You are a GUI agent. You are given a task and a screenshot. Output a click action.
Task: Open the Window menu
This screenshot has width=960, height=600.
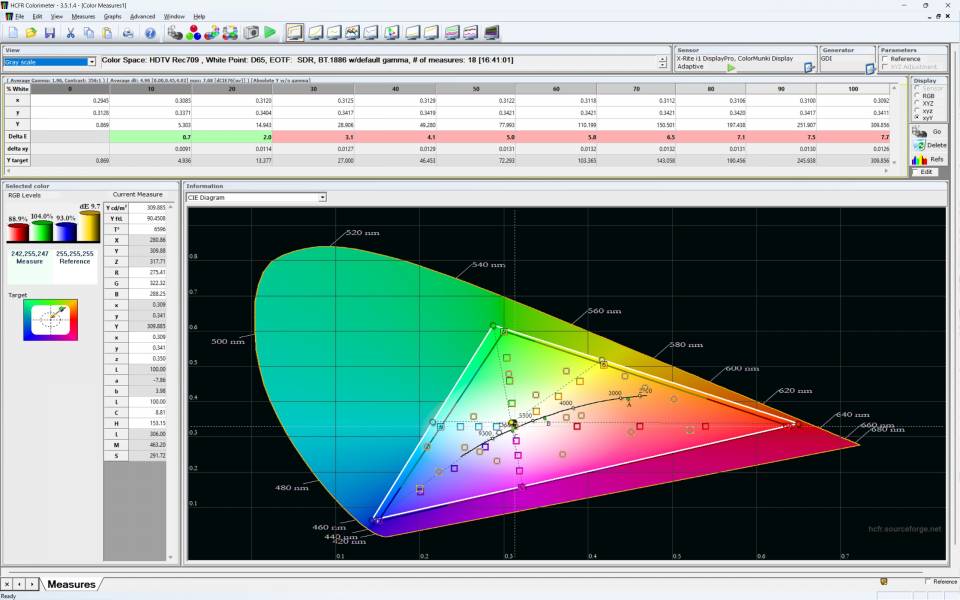coord(174,17)
